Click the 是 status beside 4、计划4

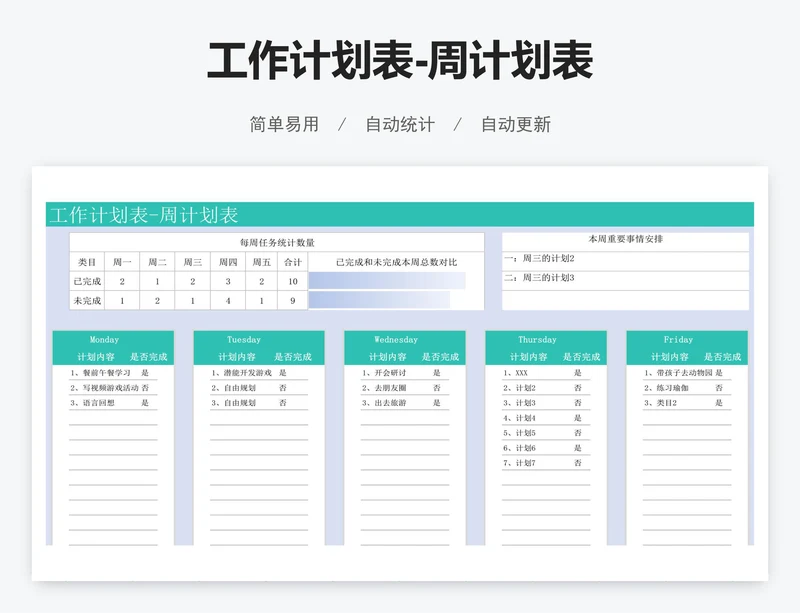(578, 418)
